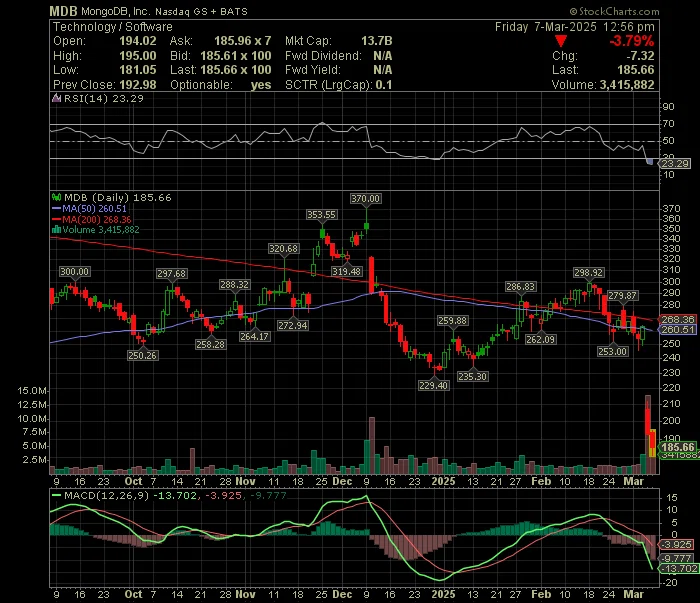Viewport: 700px width, 603px height.
Task: Click the 353.55 price peak annotation
Action: 321,215
